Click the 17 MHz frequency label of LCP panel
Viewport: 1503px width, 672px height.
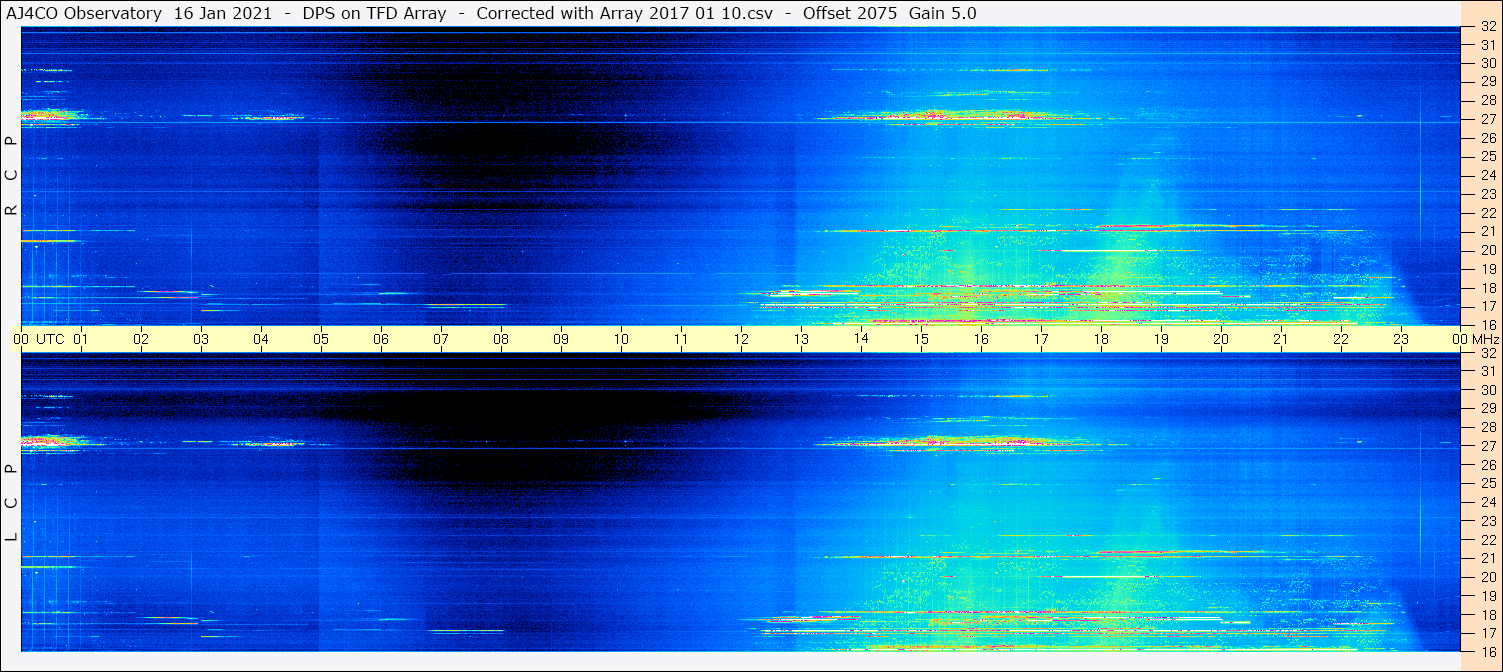pyautogui.click(x=1487, y=632)
